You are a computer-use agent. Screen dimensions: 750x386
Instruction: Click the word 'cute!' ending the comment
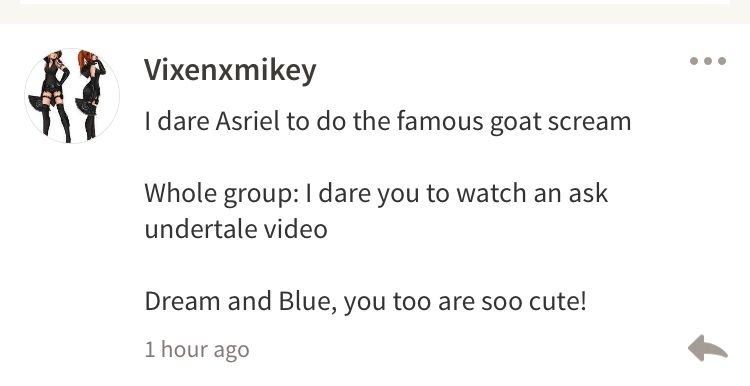(557, 301)
